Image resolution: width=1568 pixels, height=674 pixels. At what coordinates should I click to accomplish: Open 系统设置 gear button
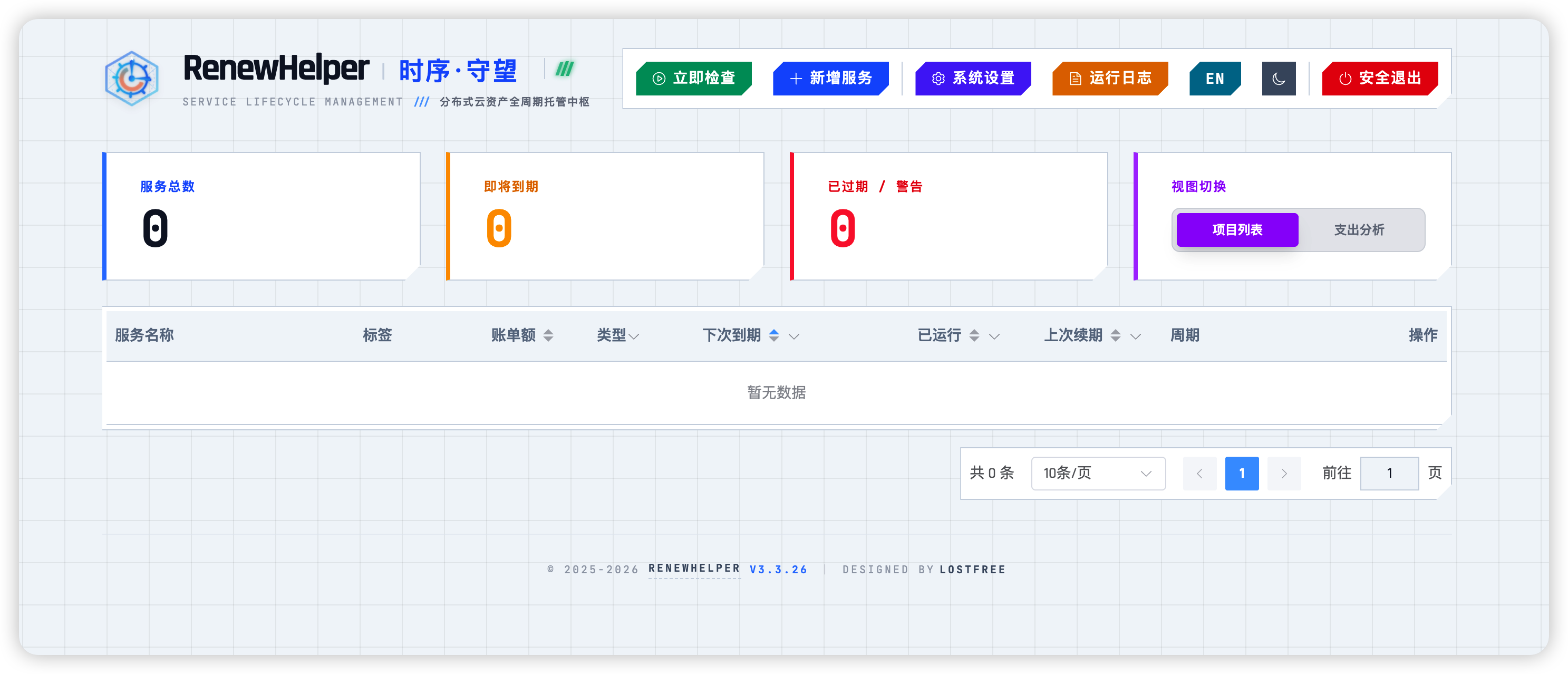[x=973, y=79]
